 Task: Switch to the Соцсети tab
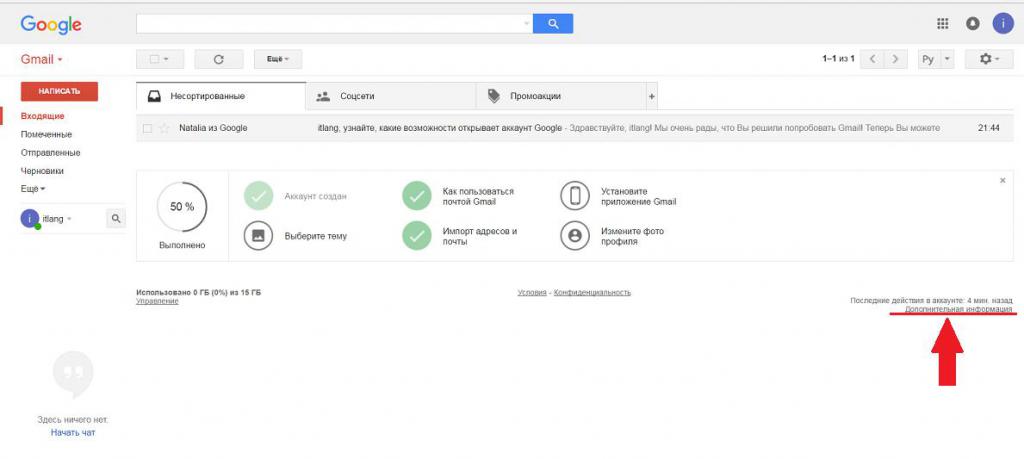(x=391, y=96)
